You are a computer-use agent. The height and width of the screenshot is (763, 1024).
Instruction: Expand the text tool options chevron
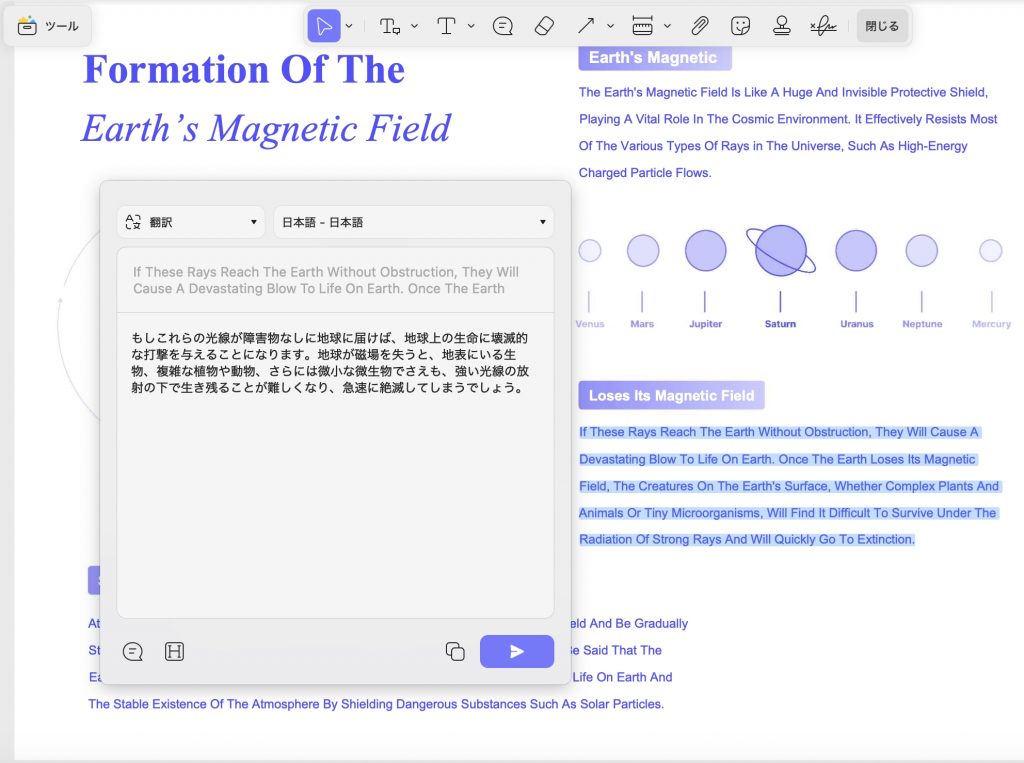[471, 26]
